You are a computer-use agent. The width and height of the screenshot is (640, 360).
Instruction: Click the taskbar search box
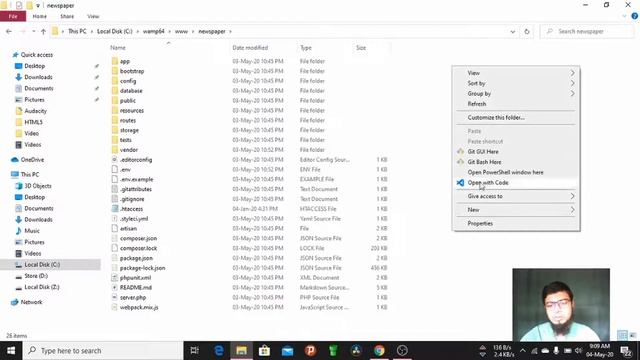tap(103, 351)
